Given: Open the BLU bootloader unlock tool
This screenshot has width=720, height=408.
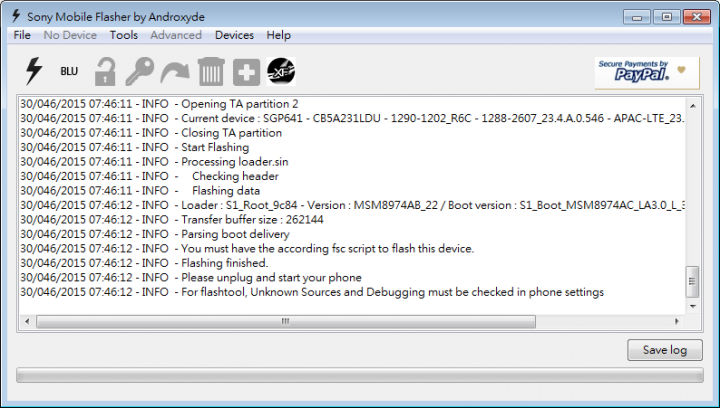Looking at the screenshot, I should point(69,71).
